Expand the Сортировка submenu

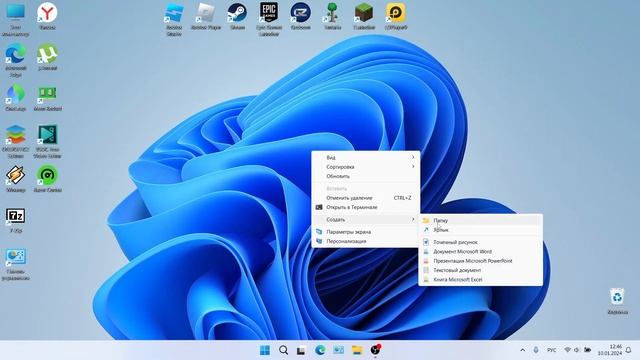coord(366,167)
